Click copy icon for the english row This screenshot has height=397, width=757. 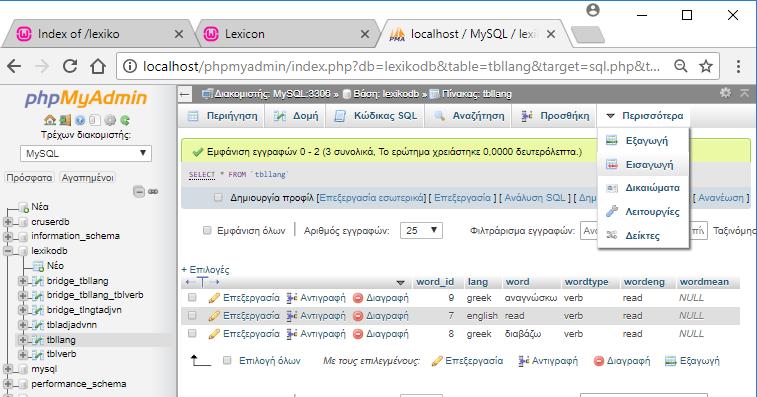pos(291,316)
